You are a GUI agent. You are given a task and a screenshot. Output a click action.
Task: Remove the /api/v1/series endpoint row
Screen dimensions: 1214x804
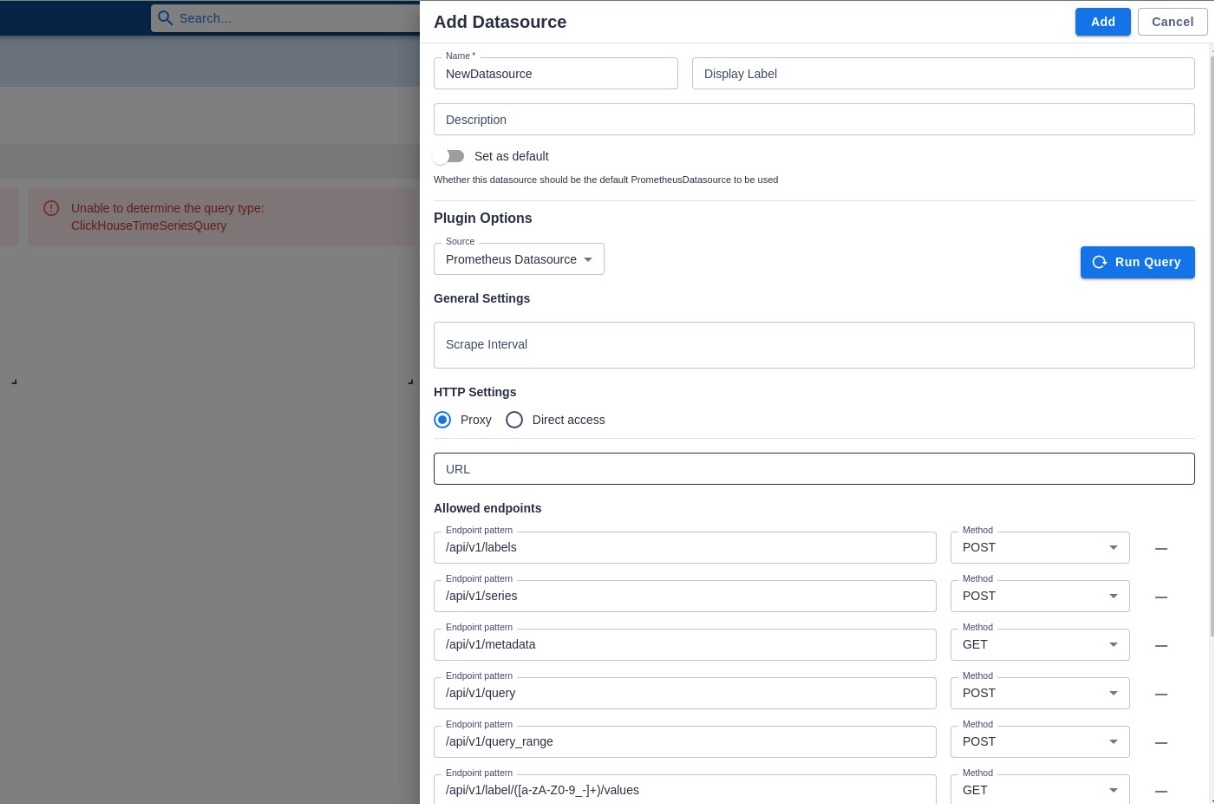[1160, 596]
